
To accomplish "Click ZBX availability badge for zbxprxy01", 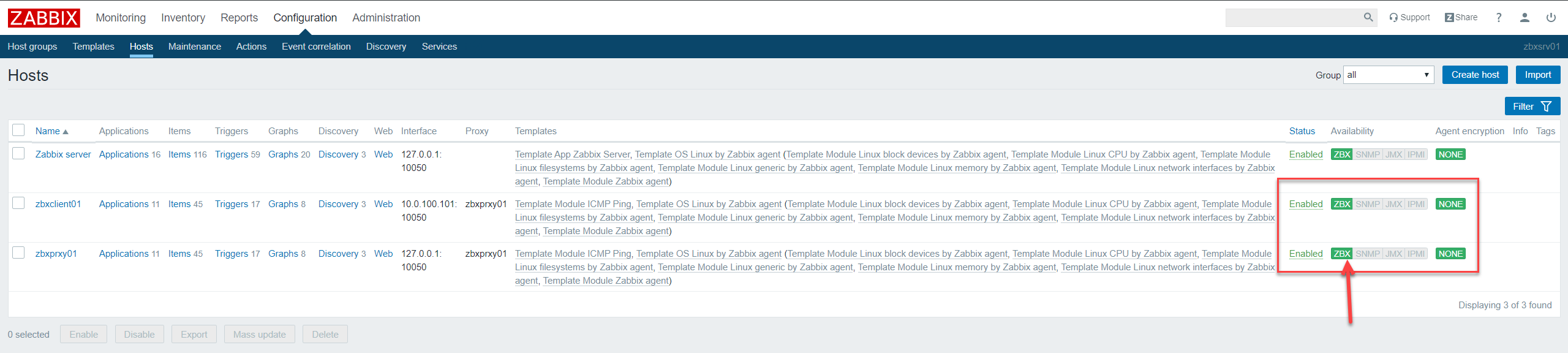I will point(1341,254).
